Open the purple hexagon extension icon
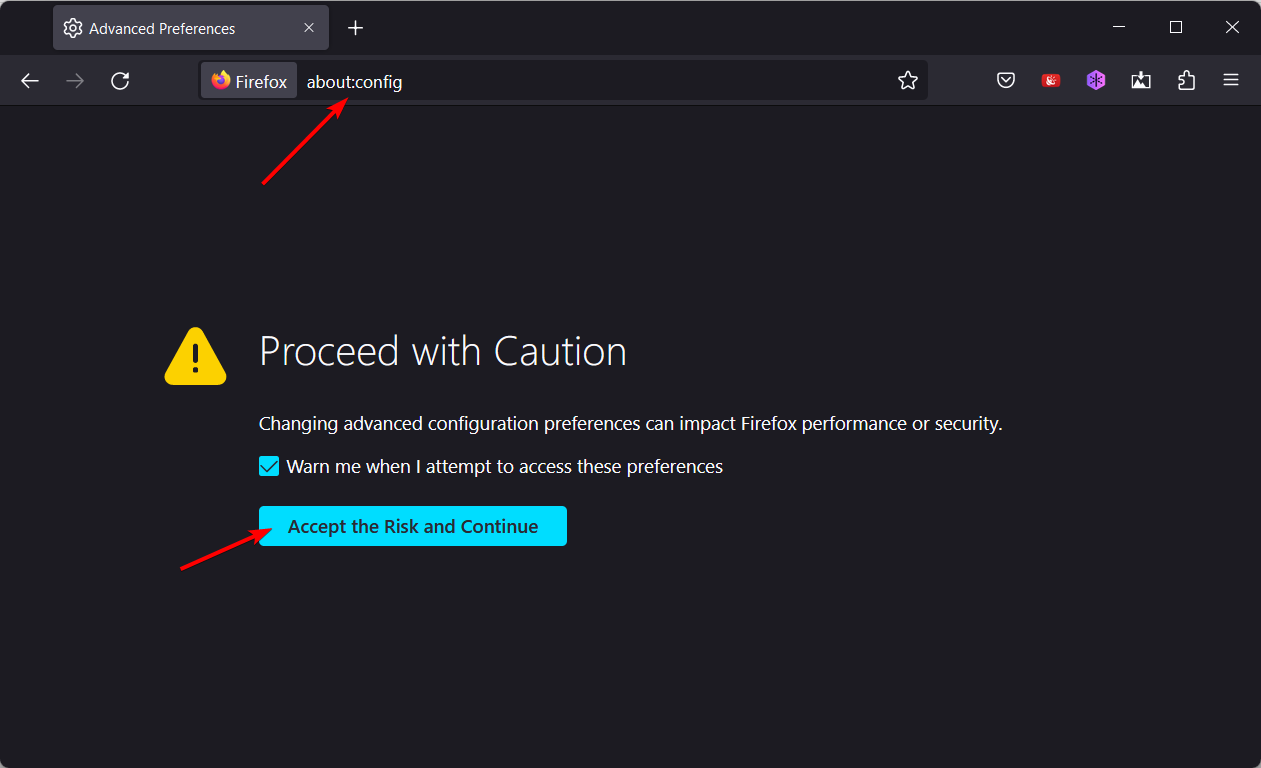This screenshot has width=1261, height=768. point(1096,81)
